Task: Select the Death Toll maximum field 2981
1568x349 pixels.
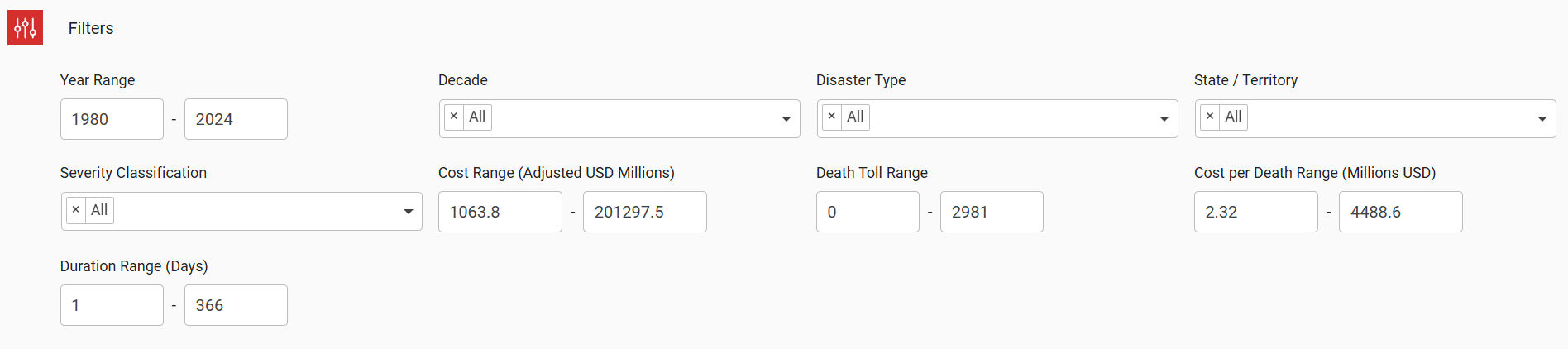Action: (x=992, y=212)
